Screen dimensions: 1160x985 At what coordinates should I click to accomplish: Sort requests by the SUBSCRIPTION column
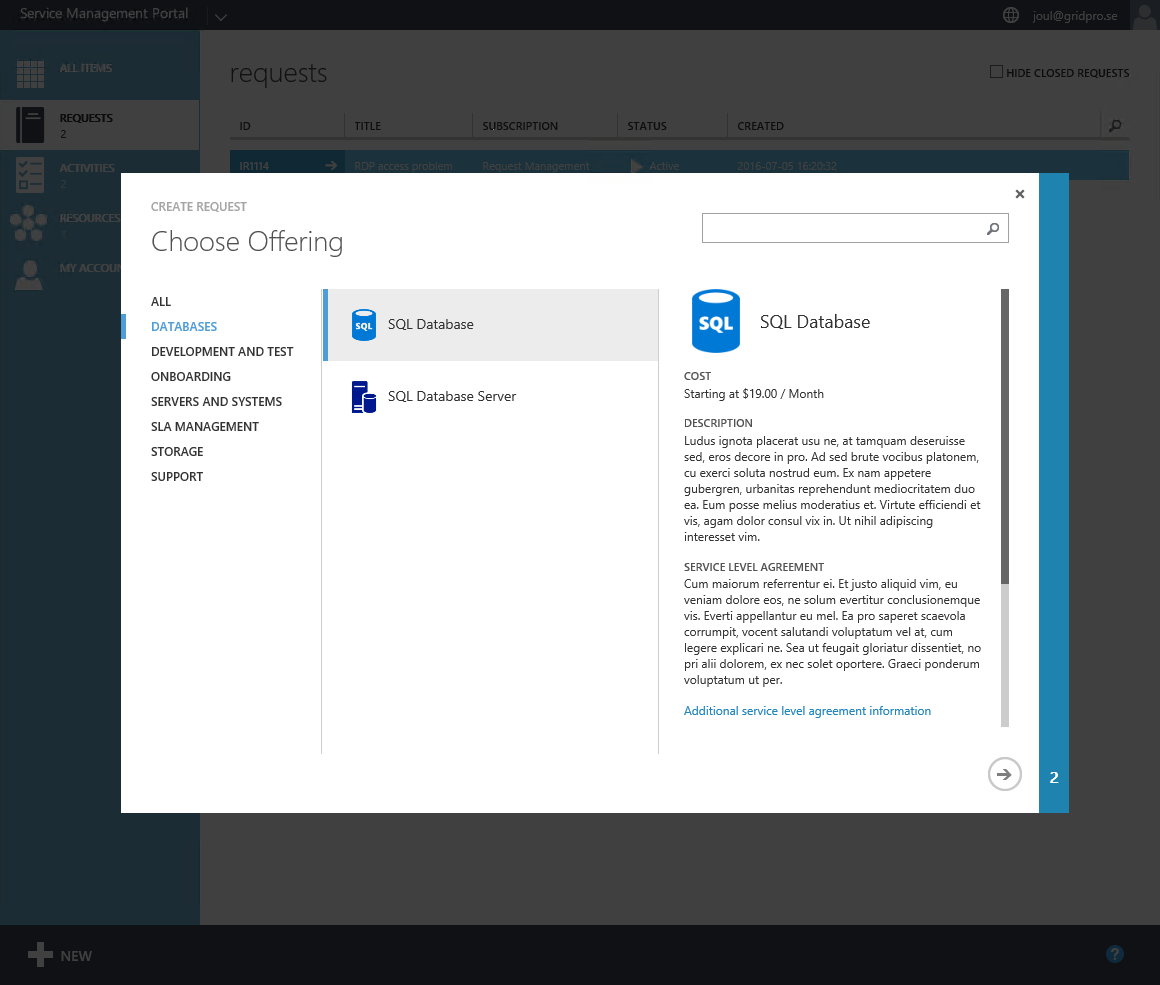click(x=520, y=127)
